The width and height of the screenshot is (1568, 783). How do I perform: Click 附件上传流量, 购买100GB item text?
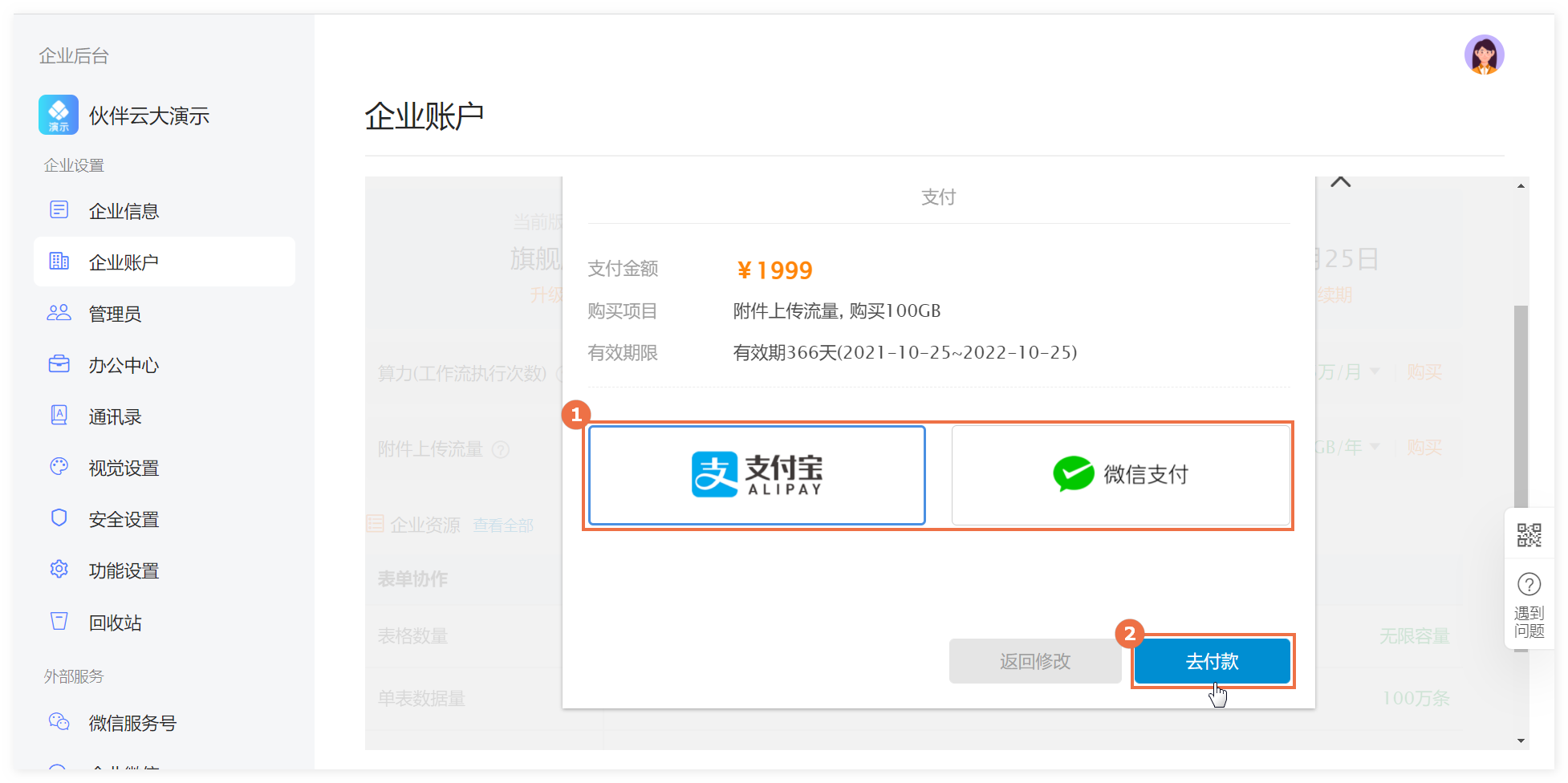coord(837,310)
